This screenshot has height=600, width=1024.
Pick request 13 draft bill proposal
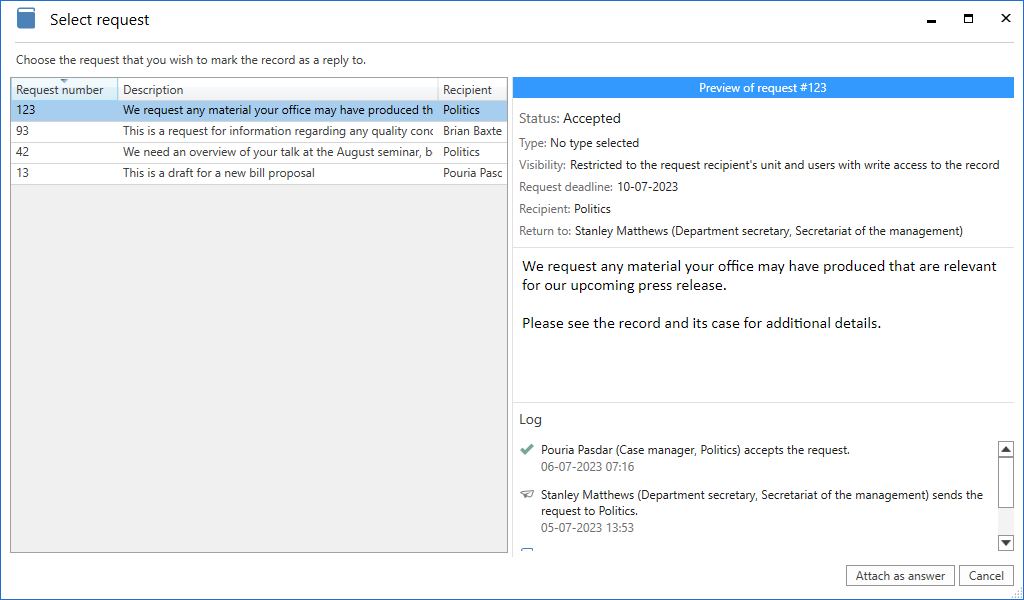coord(218,173)
